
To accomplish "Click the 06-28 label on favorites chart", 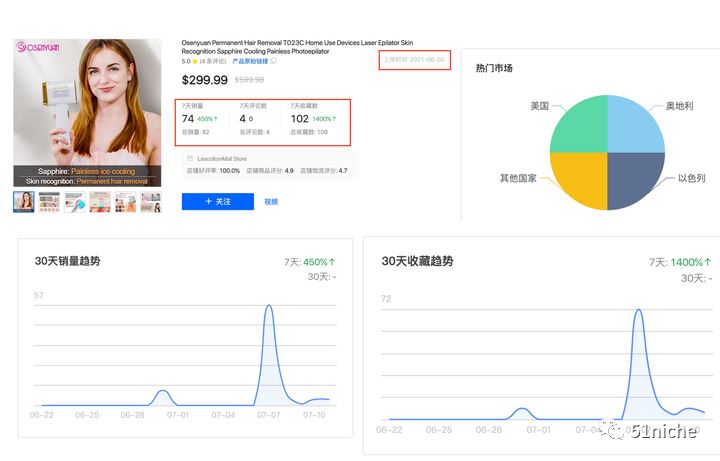I will click(x=489, y=430).
